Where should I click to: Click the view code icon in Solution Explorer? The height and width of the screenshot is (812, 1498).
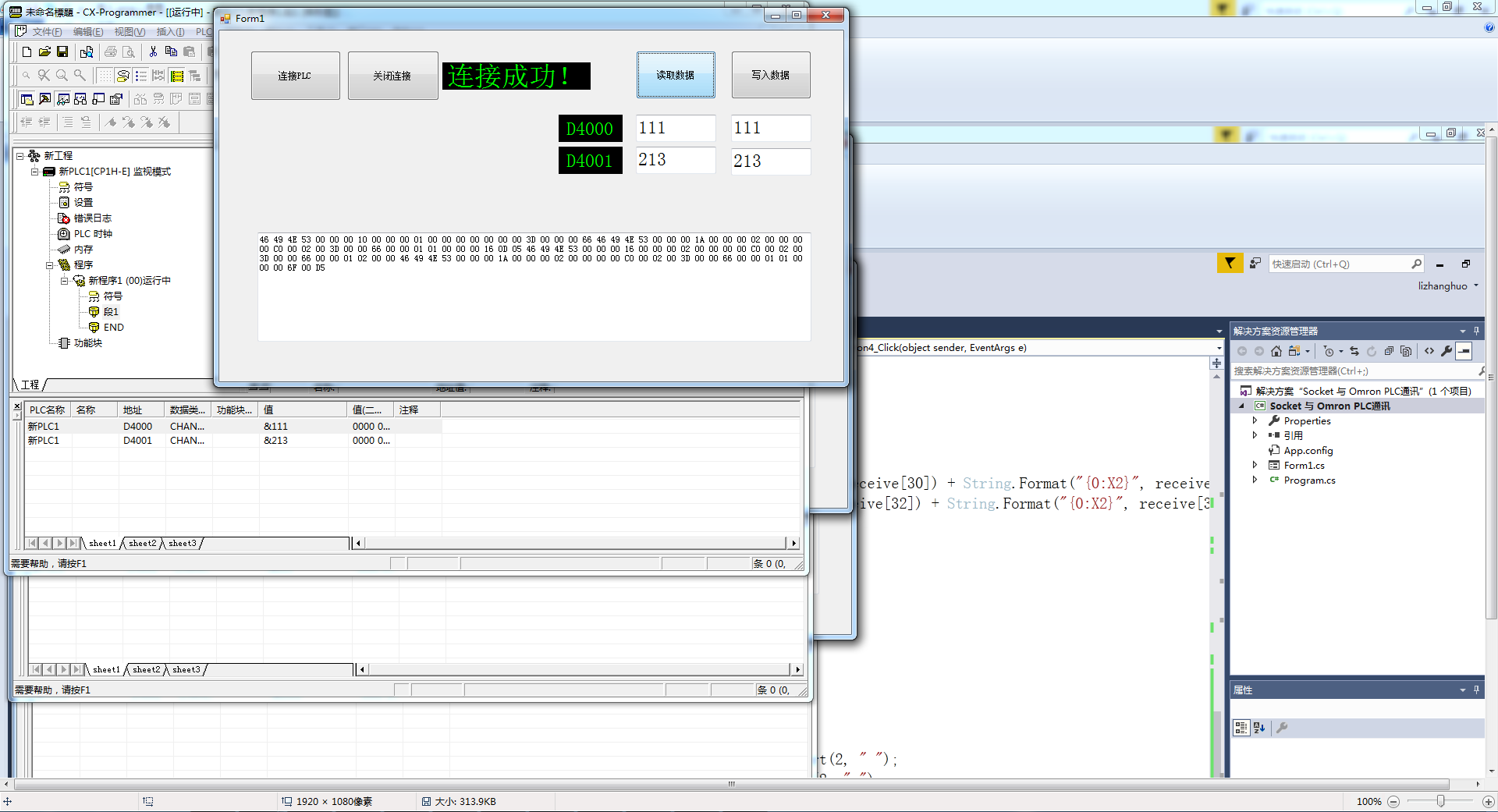1429,351
